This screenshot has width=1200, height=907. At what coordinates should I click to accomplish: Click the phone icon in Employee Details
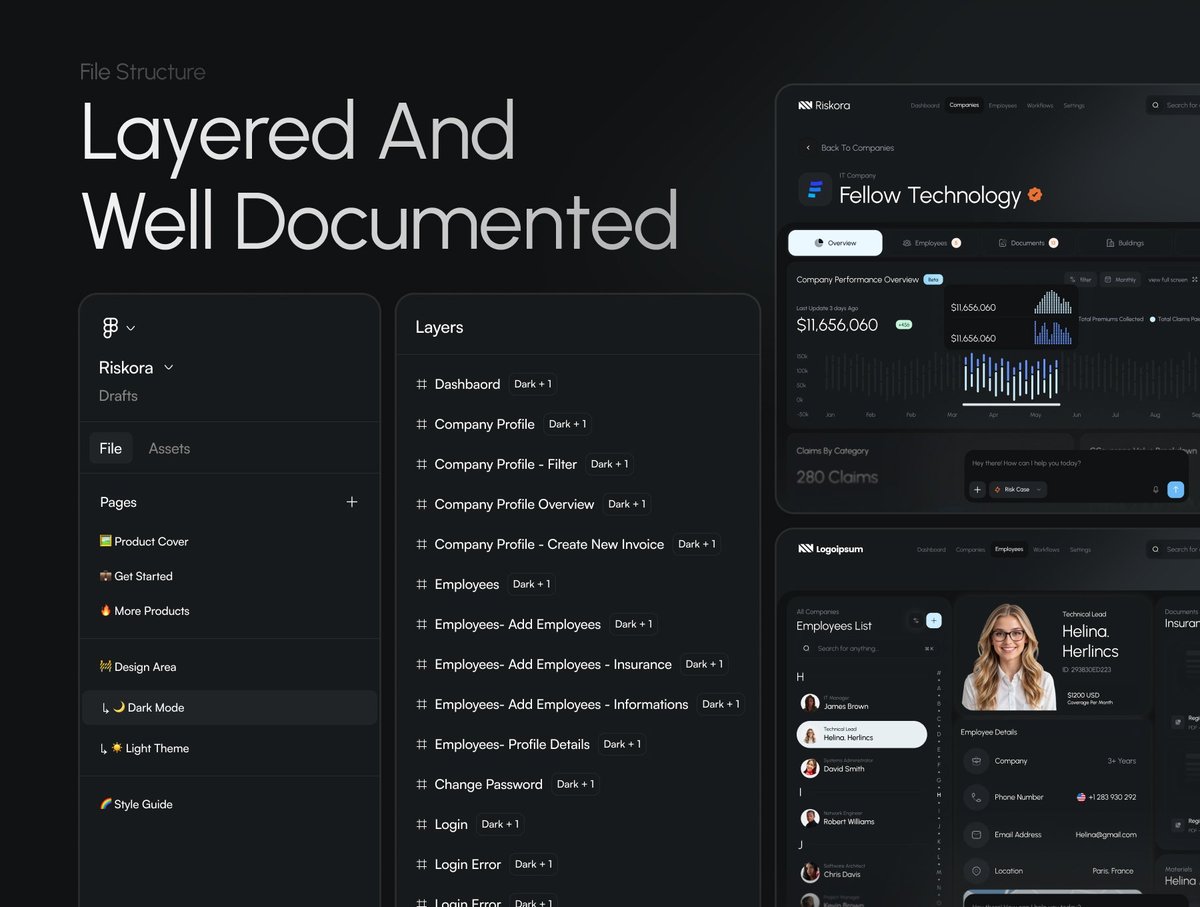[x=976, y=797]
